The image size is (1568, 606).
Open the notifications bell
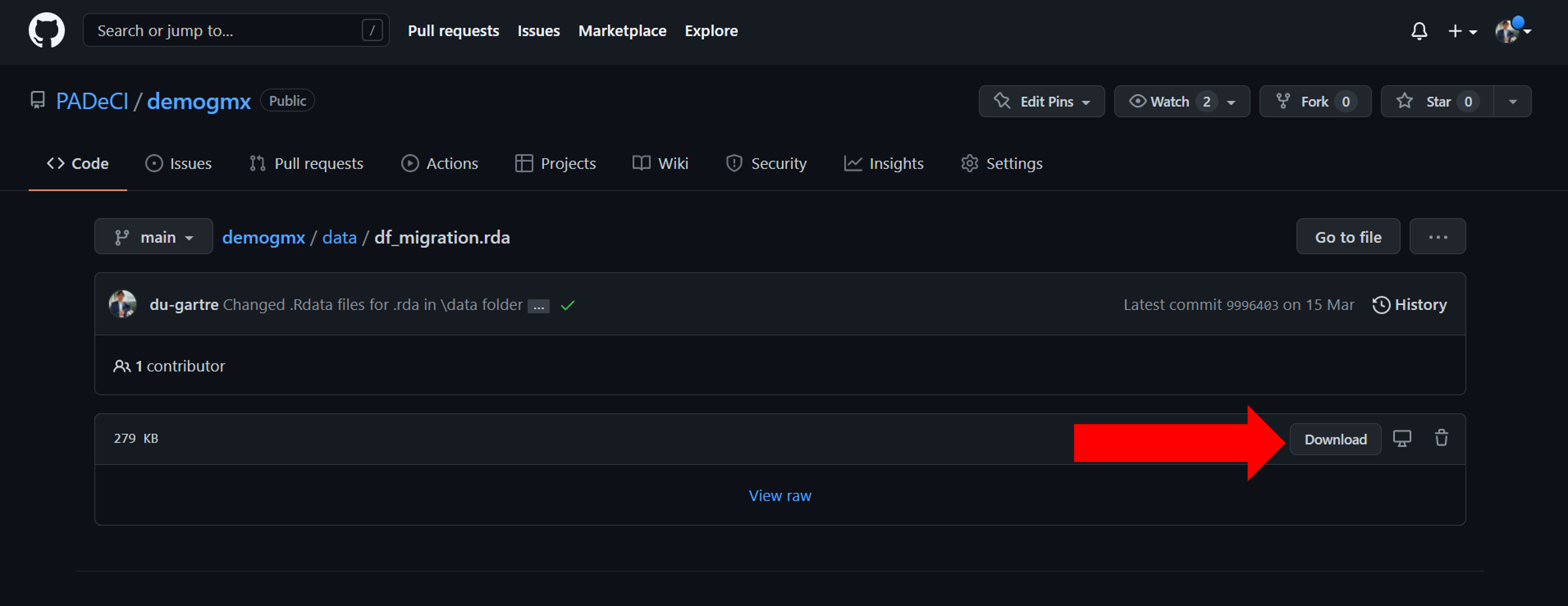pos(1419,31)
